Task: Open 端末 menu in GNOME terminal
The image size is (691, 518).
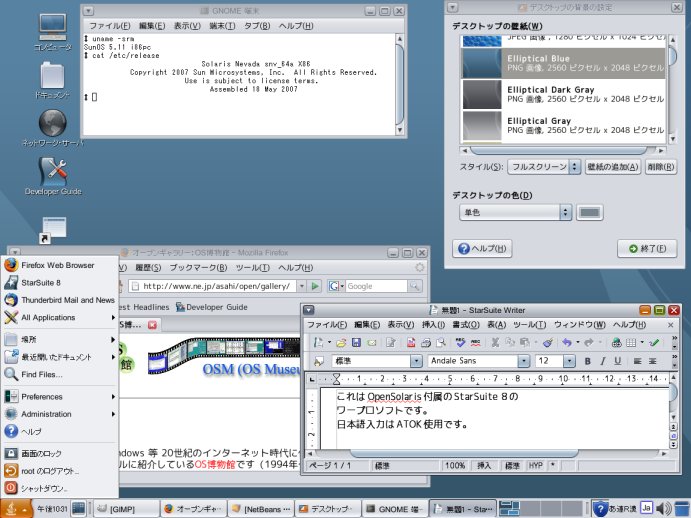Action: click(222, 26)
